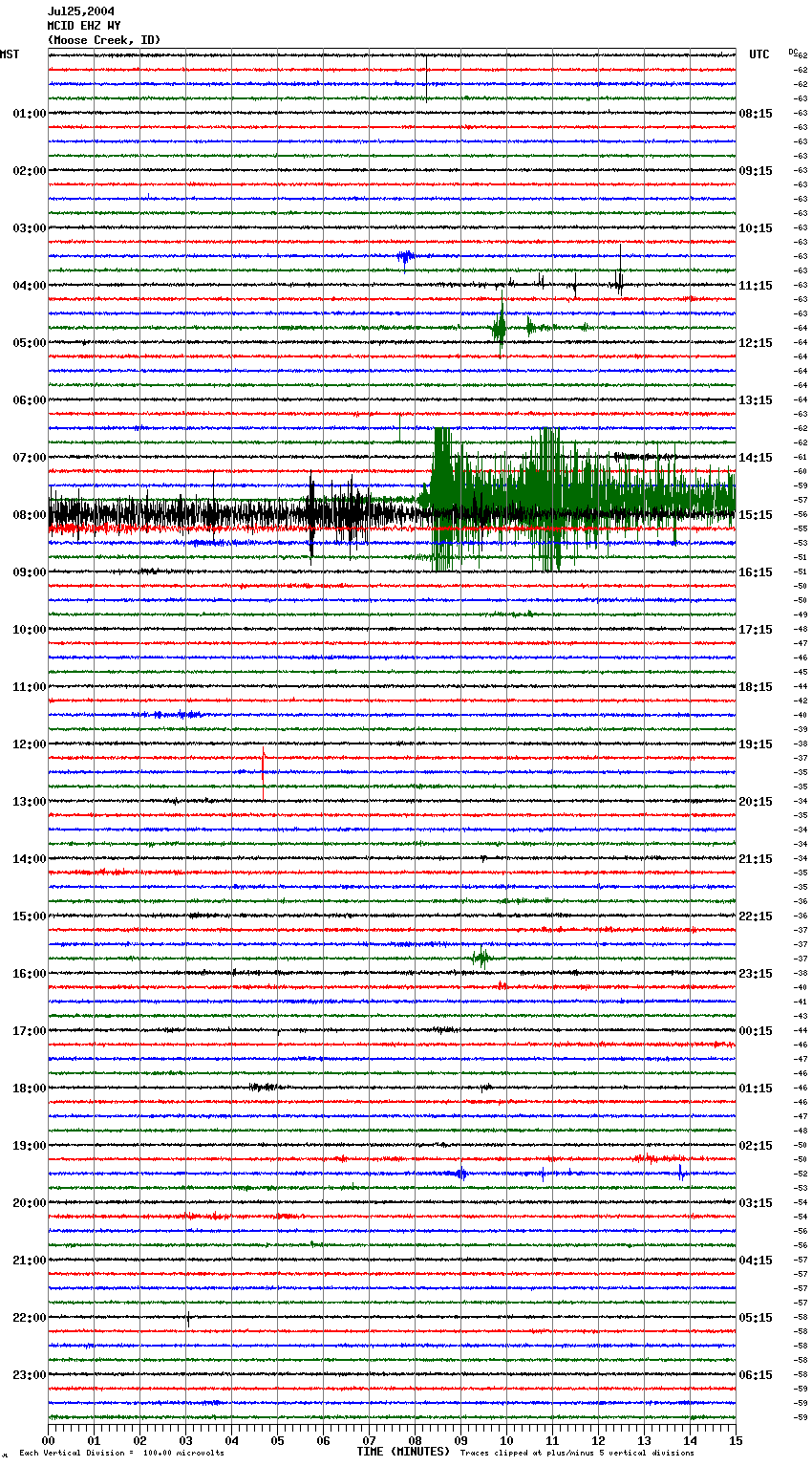Select the station code MCID EHZ WY

[x=84, y=26]
